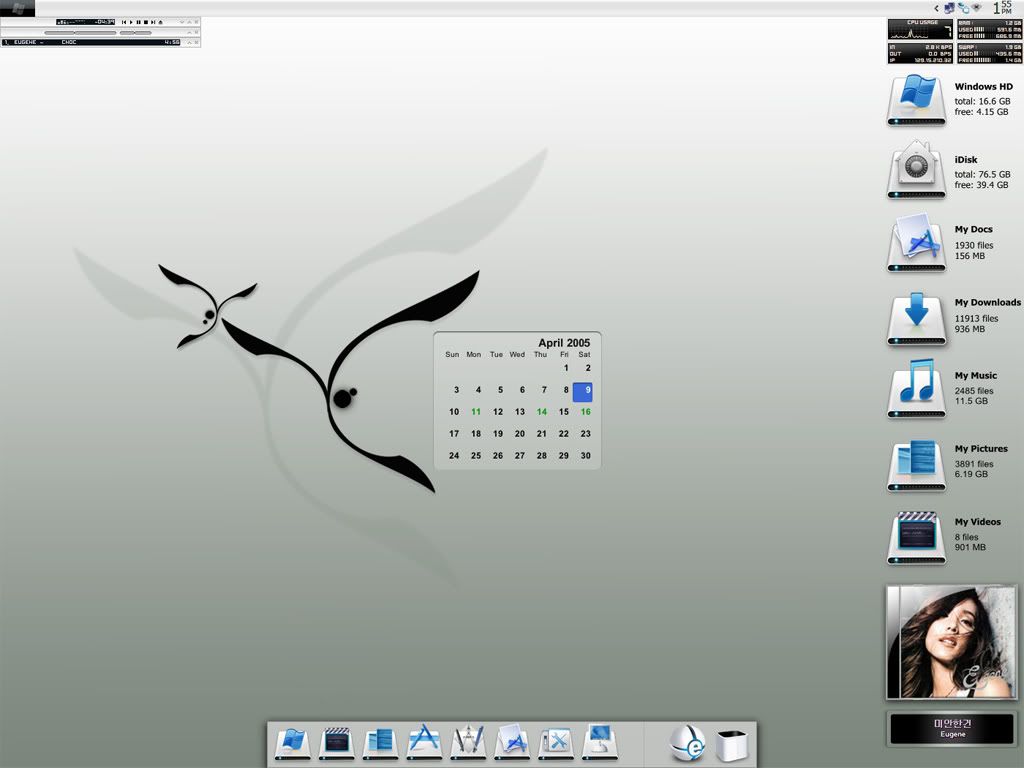Open the My Downloads arrow icon
The height and width of the screenshot is (768, 1024).
[916, 319]
